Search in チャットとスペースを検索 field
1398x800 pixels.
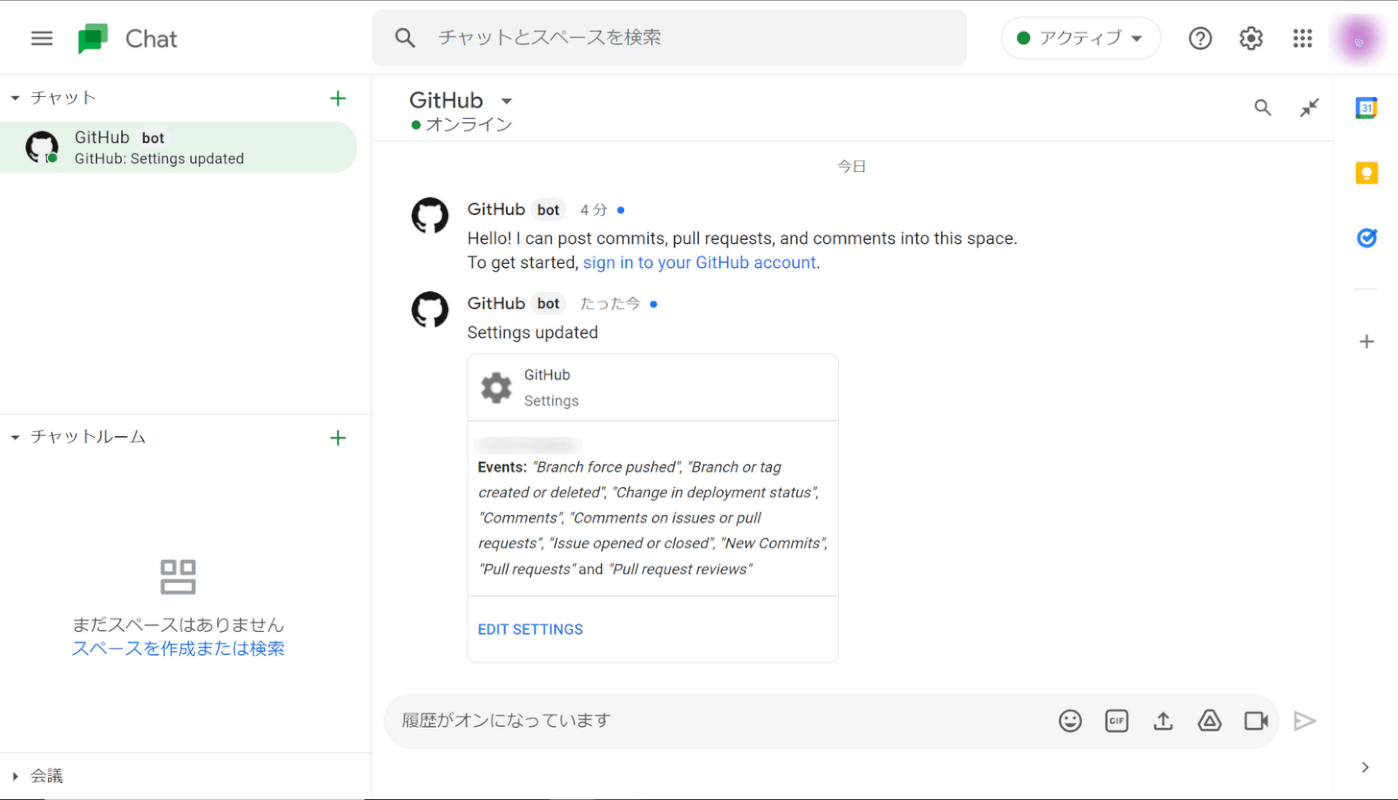tap(669, 38)
